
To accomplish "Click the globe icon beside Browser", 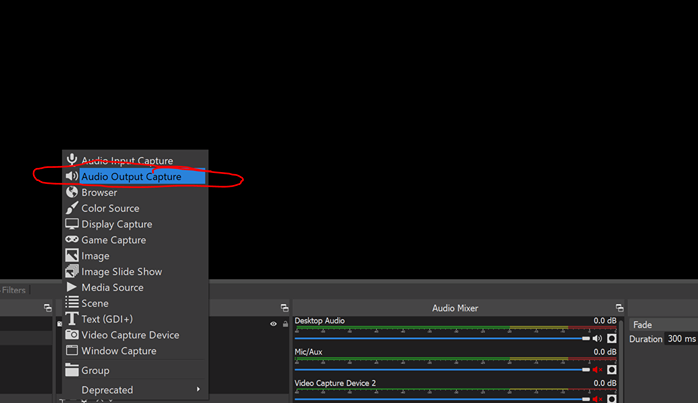I will coord(72,192).
